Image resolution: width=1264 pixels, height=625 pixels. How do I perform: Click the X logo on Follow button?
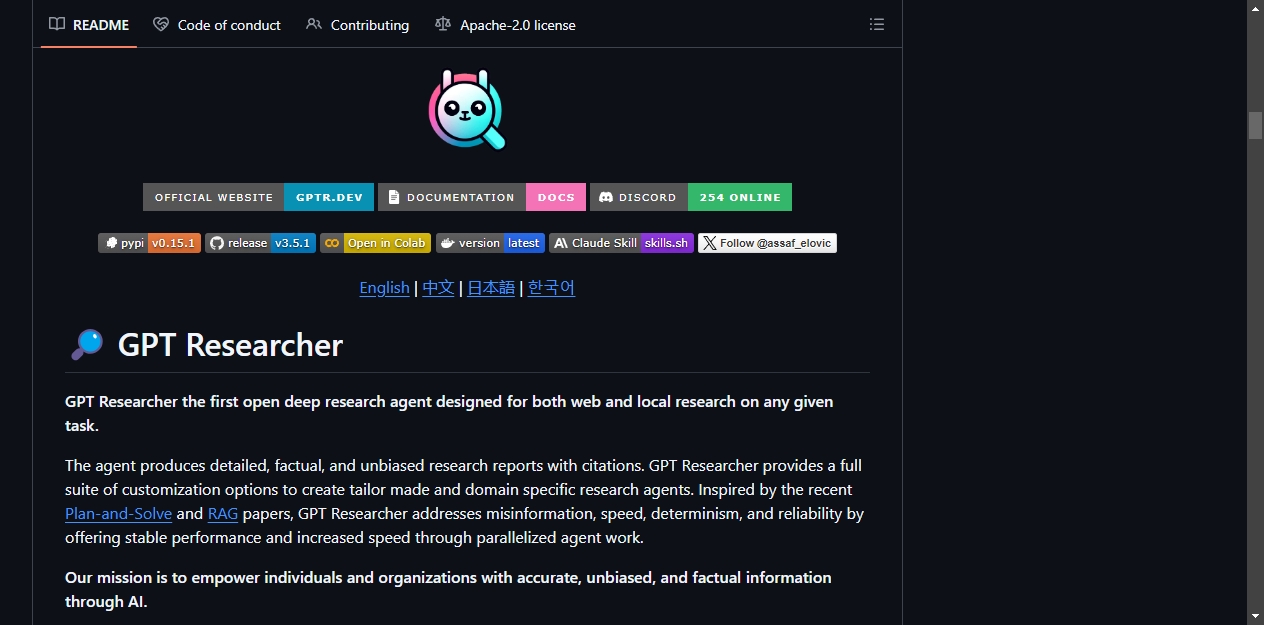(x=709, y=243)
